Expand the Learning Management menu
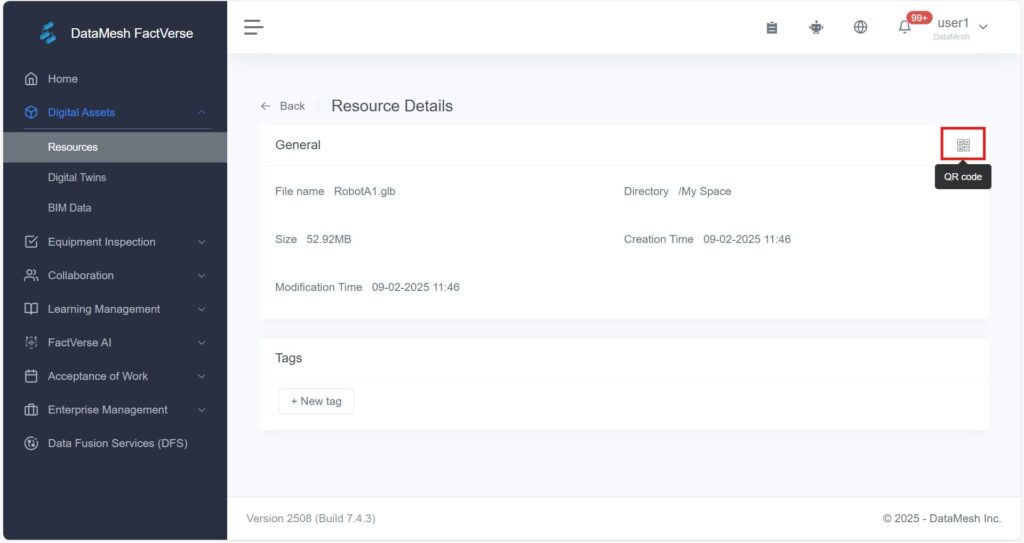 [x=201, y=309]
